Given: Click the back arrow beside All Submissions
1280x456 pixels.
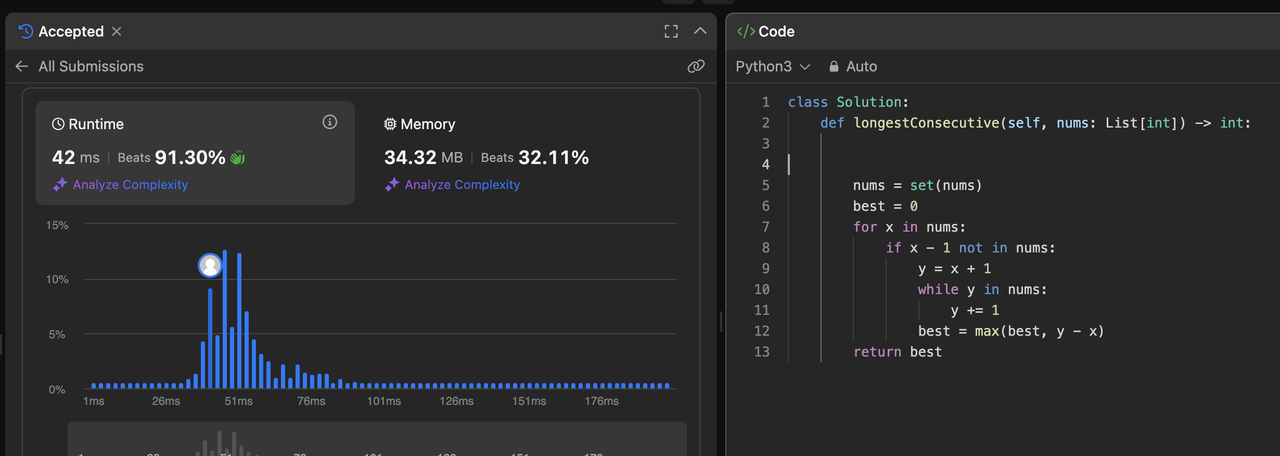Looking at the screenshot, I should tap(22, 66).
